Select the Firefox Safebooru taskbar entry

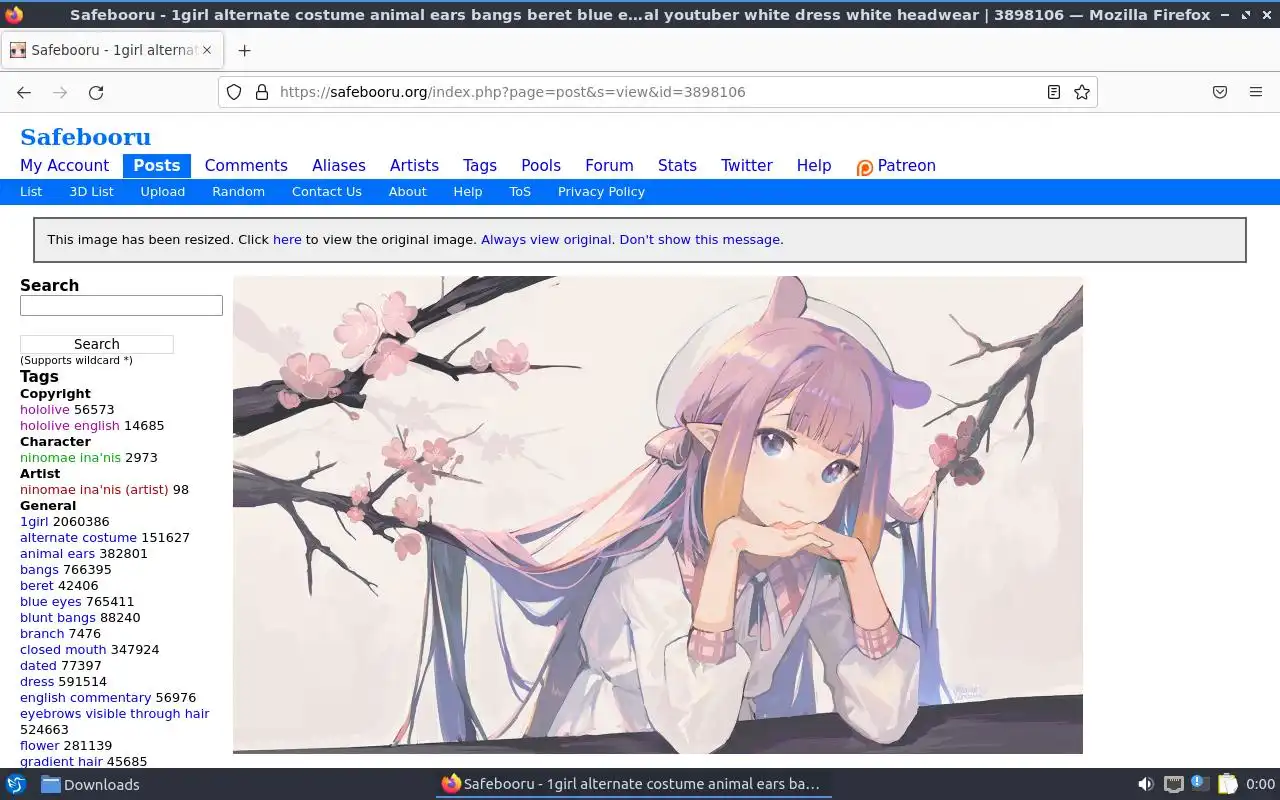633,784
